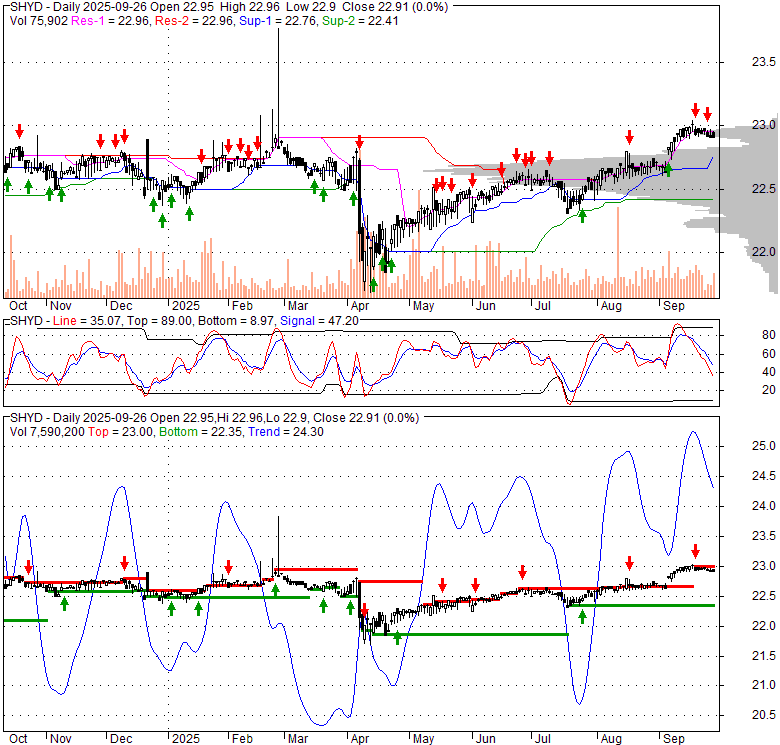Click the Vol 75,902 volume readout
Image resolution: width=780 pixels, height=745 pixels.
pyautogui.click(x=39, y=21)
